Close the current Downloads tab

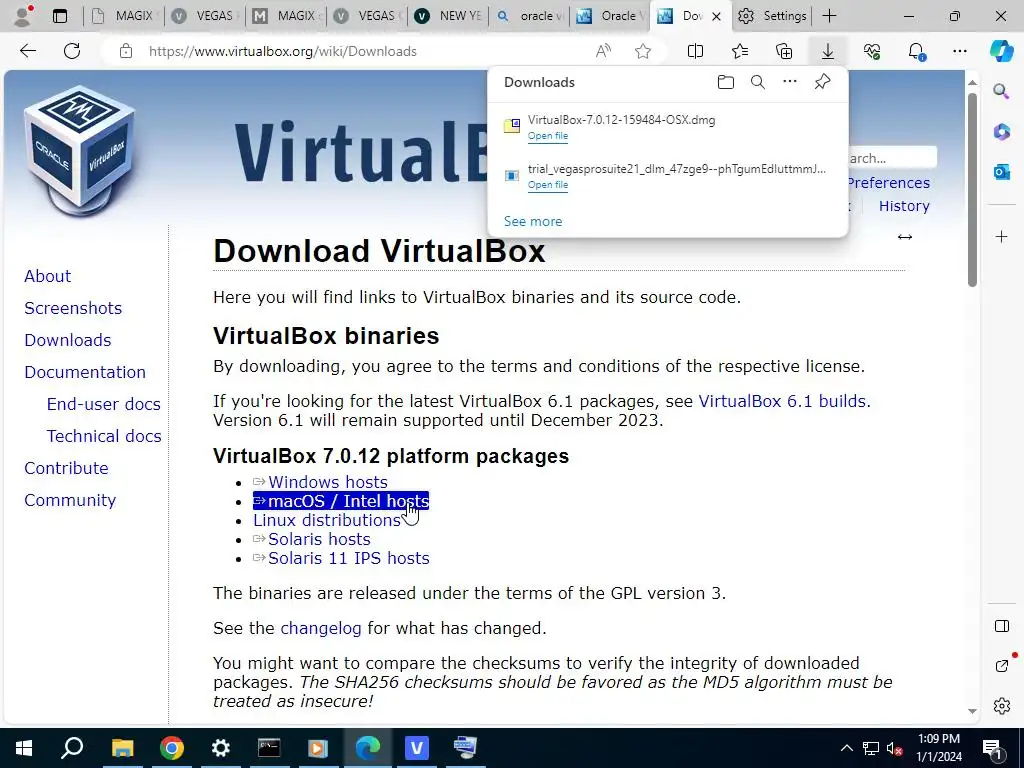click(716, 16)
